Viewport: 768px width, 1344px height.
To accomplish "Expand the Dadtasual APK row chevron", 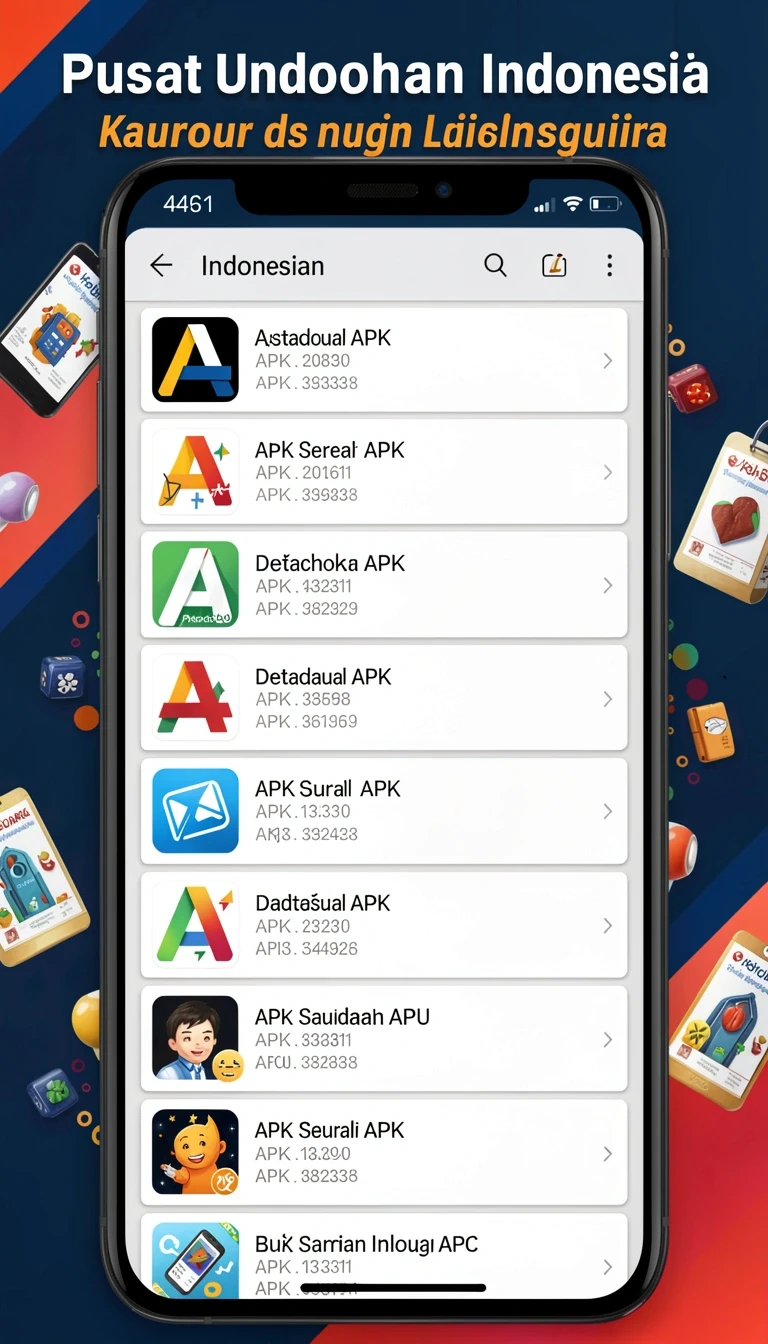I will coord(607,926).
